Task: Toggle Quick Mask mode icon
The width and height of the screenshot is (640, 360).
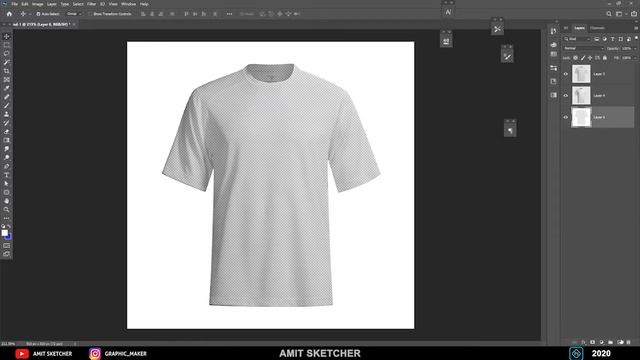Action: click(x=7, y=246)
